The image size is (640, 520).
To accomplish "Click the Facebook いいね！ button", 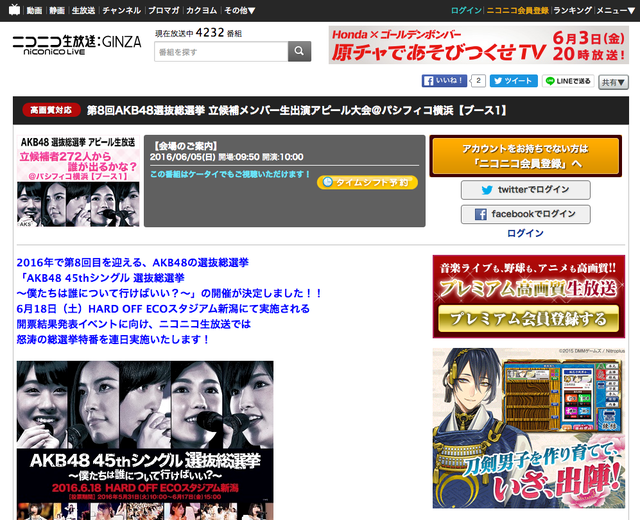I will (444, 81).
